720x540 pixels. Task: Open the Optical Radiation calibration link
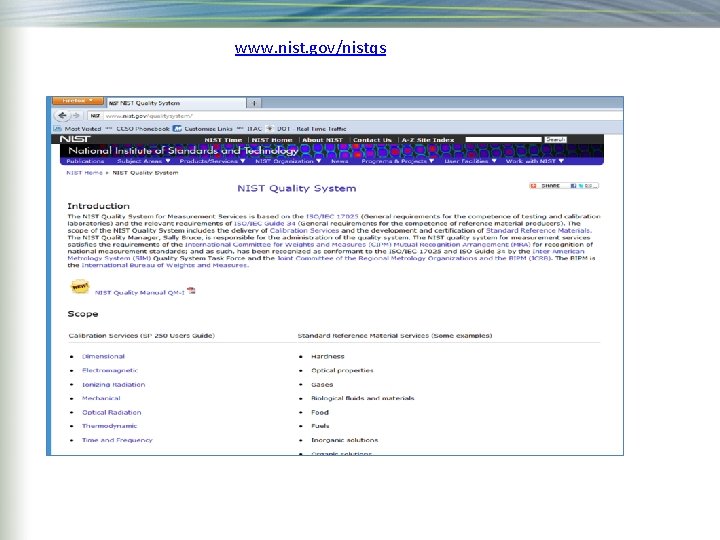click(112, 412)
